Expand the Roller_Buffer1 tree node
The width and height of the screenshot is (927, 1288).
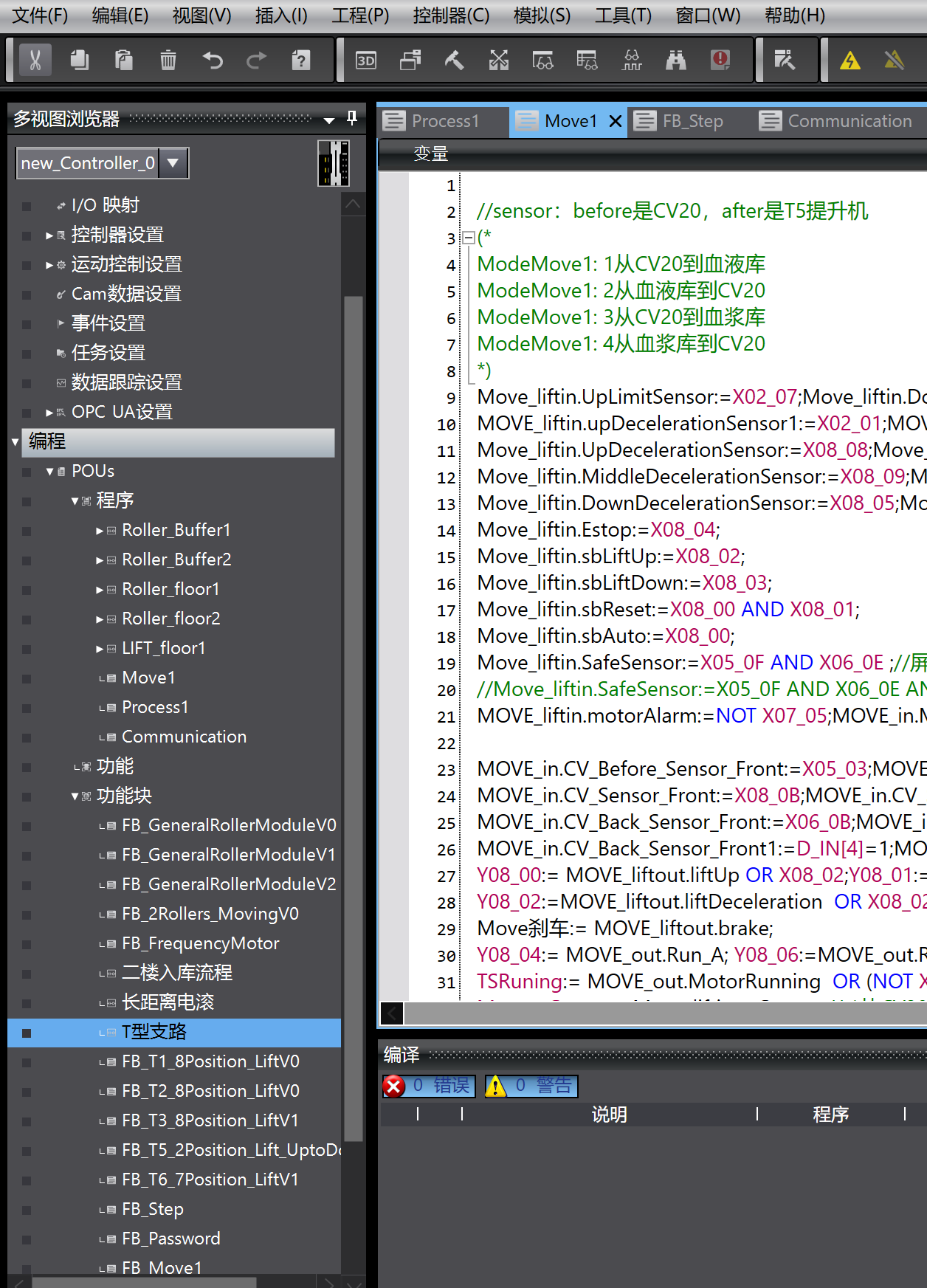[100, 531]
